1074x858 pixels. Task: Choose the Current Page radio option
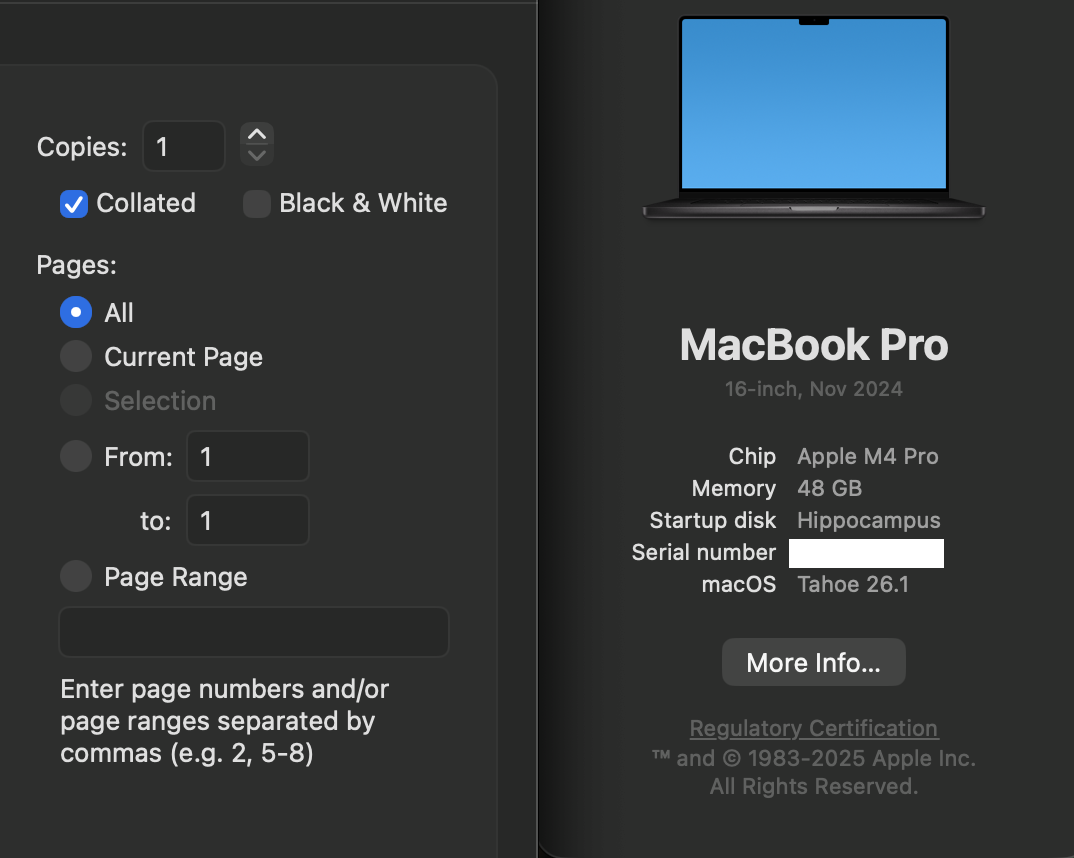[x=76, y=356]
